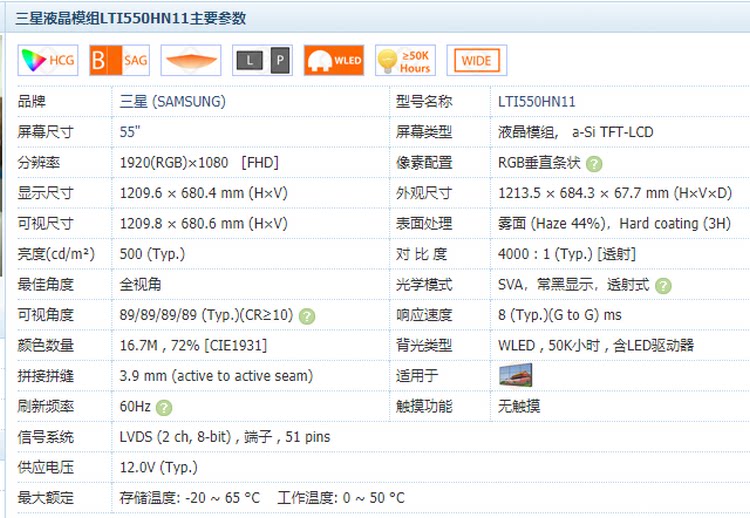Click the 1209.8 × 680.6 mm viewable size
Screen dimensions: 750x518
(x=204, y=224)
